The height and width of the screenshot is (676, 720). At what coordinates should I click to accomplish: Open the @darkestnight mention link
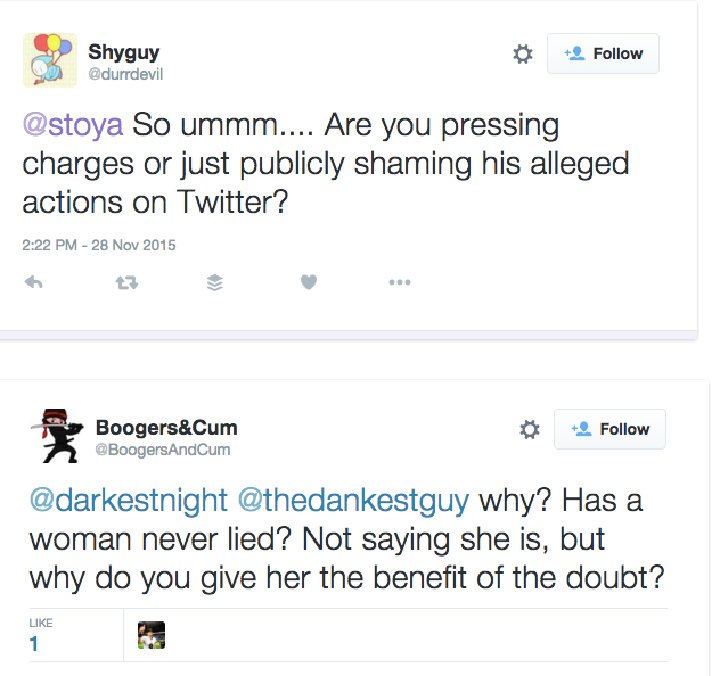pyautogui.click(x=129, y=501)
